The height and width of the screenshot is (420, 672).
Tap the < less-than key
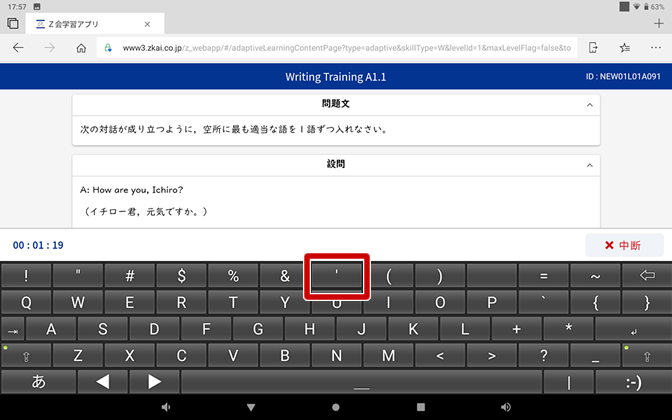pos(440,356)
